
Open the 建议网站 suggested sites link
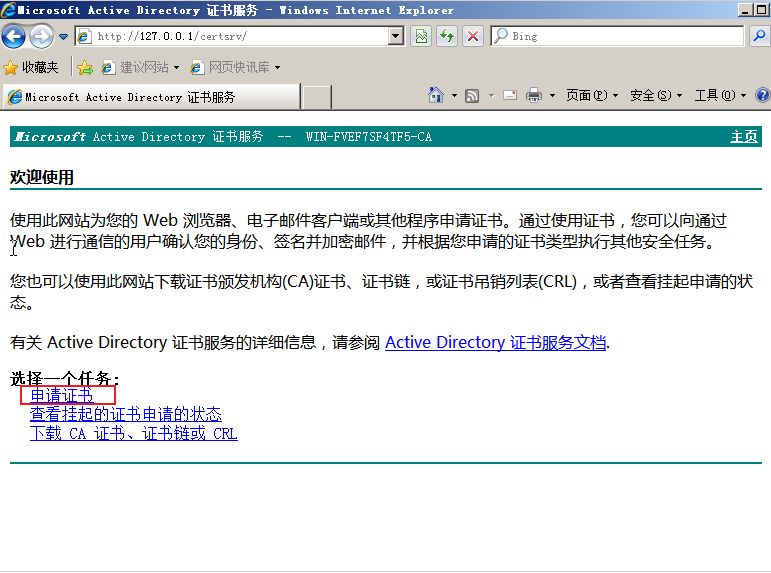coord(140,67)
